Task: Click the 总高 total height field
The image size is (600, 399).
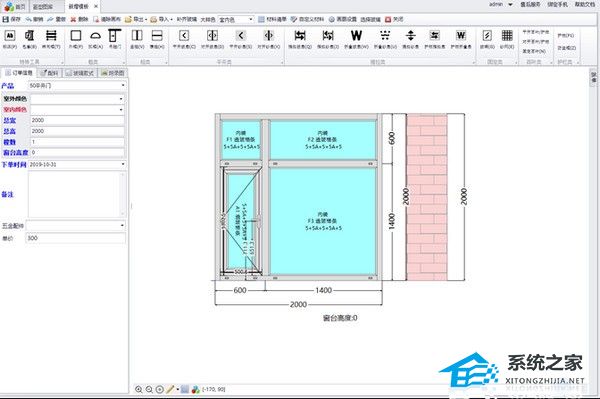Action: click(x=77, y=131)
